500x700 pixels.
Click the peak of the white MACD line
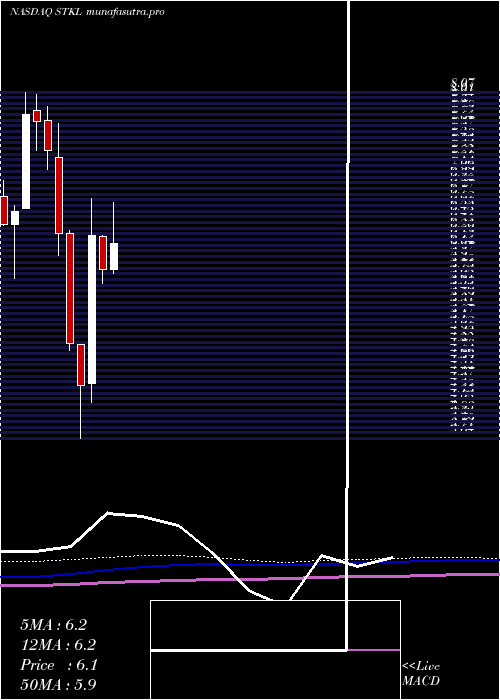coord(108,513)
